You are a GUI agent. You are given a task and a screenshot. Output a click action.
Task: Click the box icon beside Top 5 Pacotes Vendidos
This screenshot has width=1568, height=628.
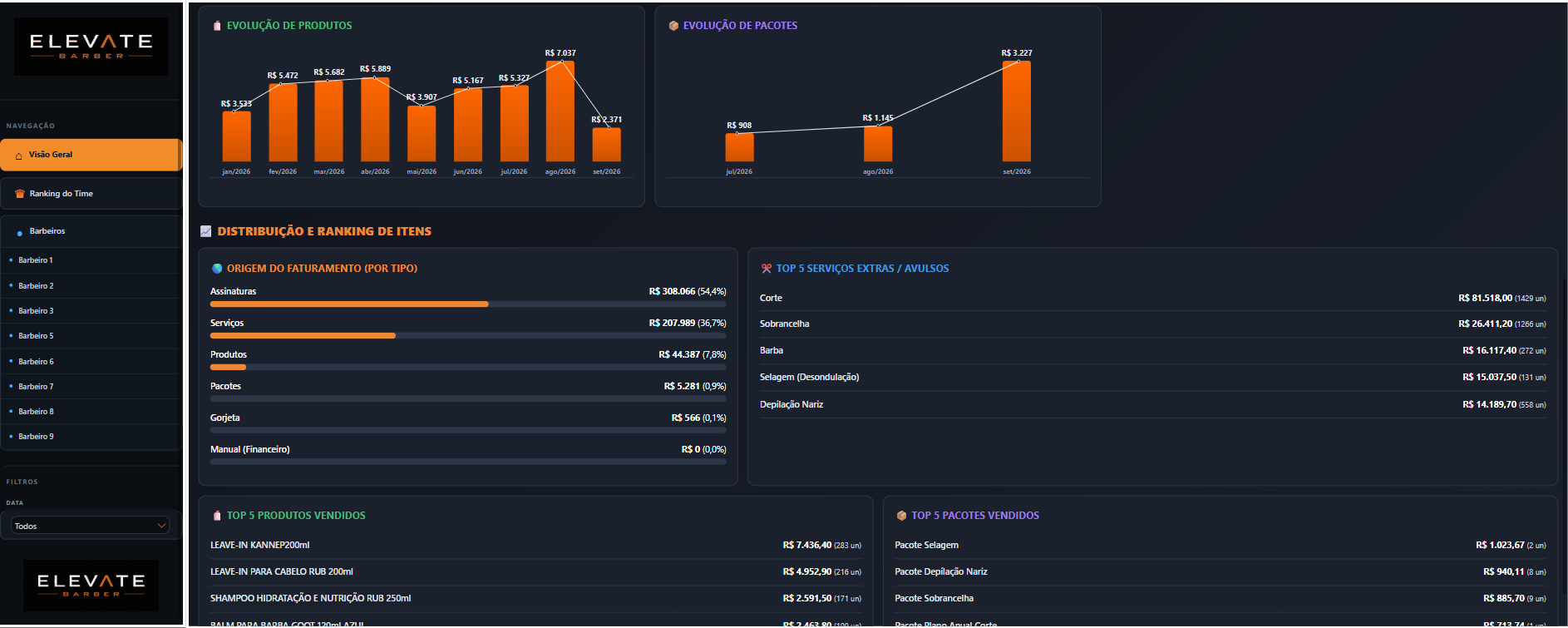(901, 516)
